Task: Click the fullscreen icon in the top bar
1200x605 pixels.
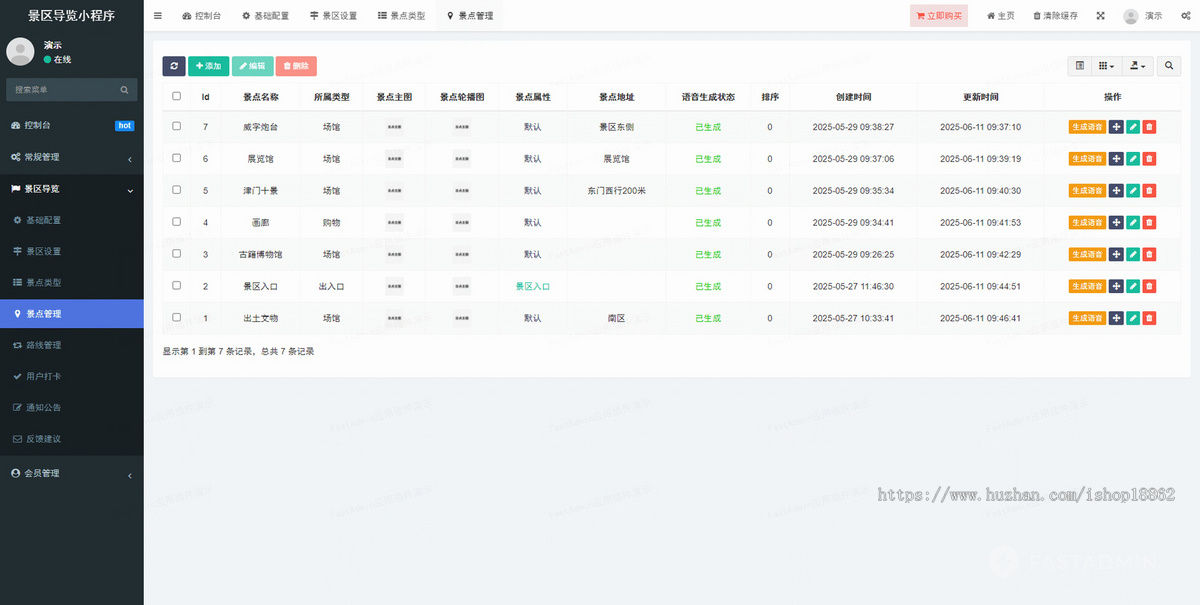Action: 1098,15
